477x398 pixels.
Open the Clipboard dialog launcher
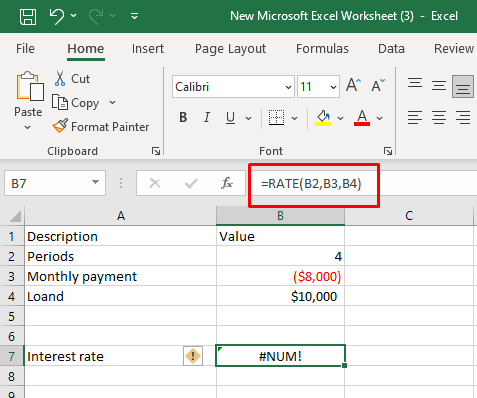(x=156, y=151)
